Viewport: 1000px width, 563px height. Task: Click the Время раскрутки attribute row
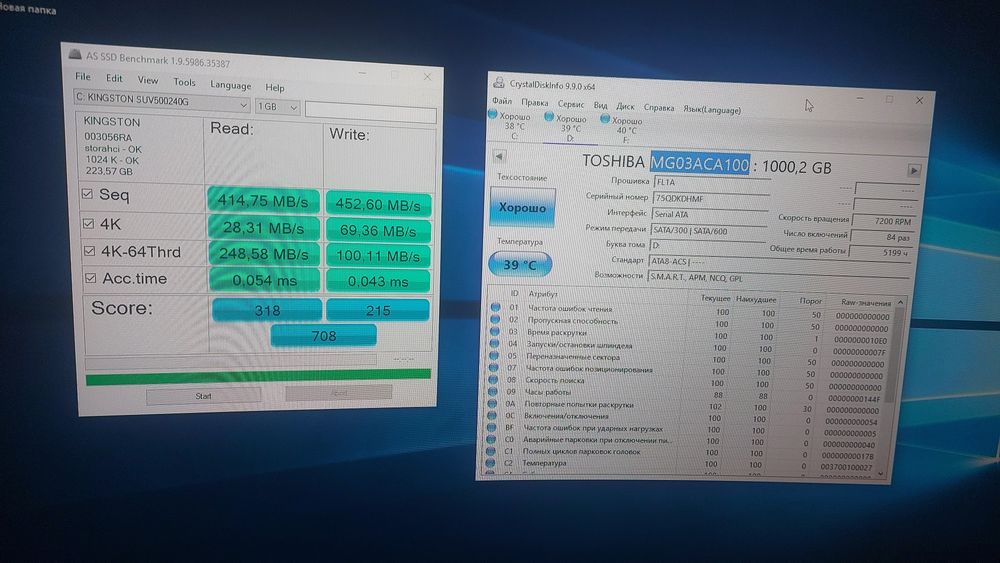[x=689, y=336]
